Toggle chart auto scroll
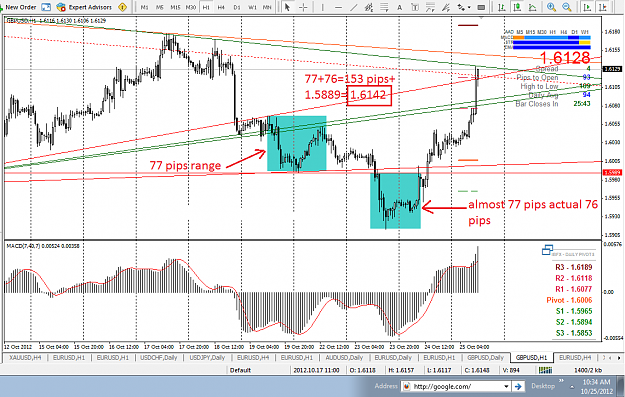The image size is (625, 397). 587,7
